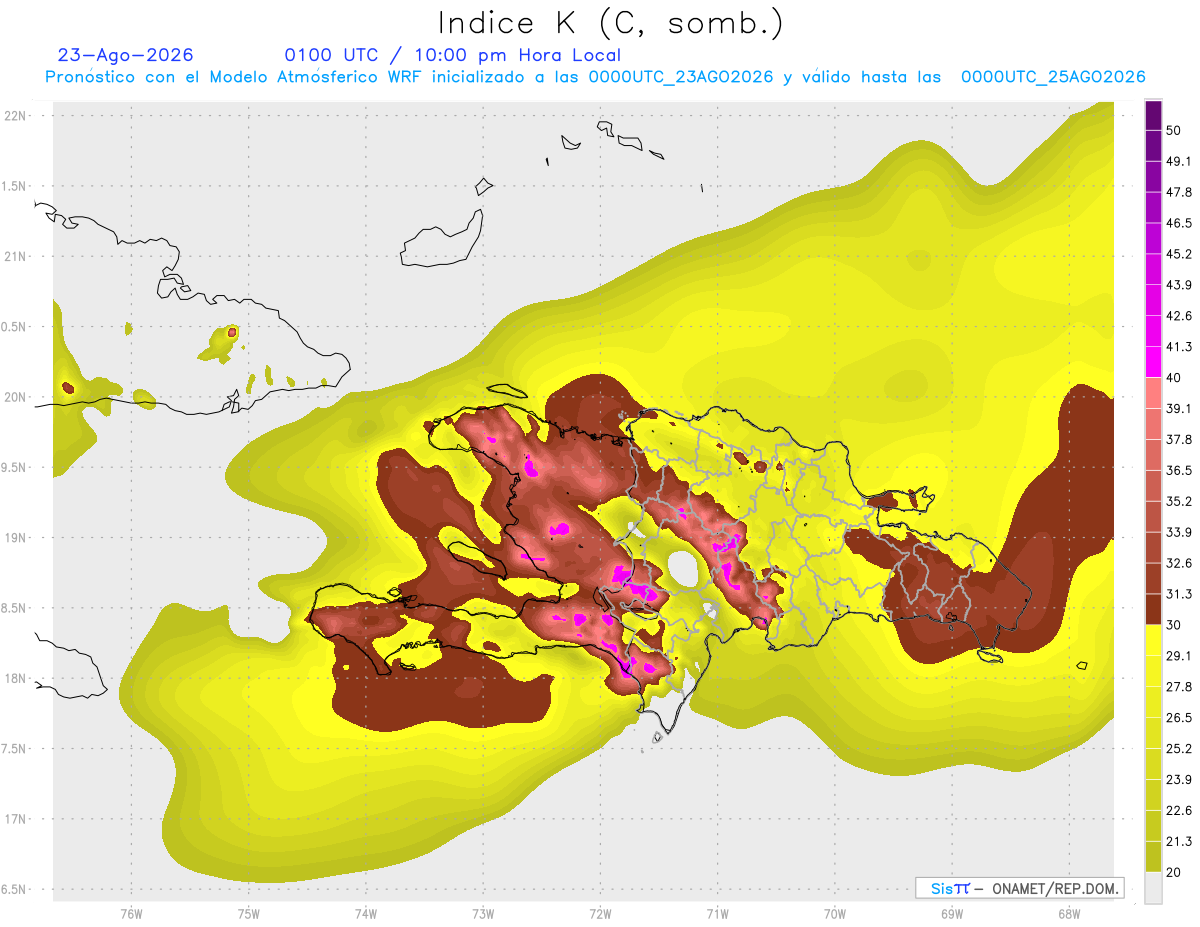Click the legend value "45.2"

[1178, 254]
